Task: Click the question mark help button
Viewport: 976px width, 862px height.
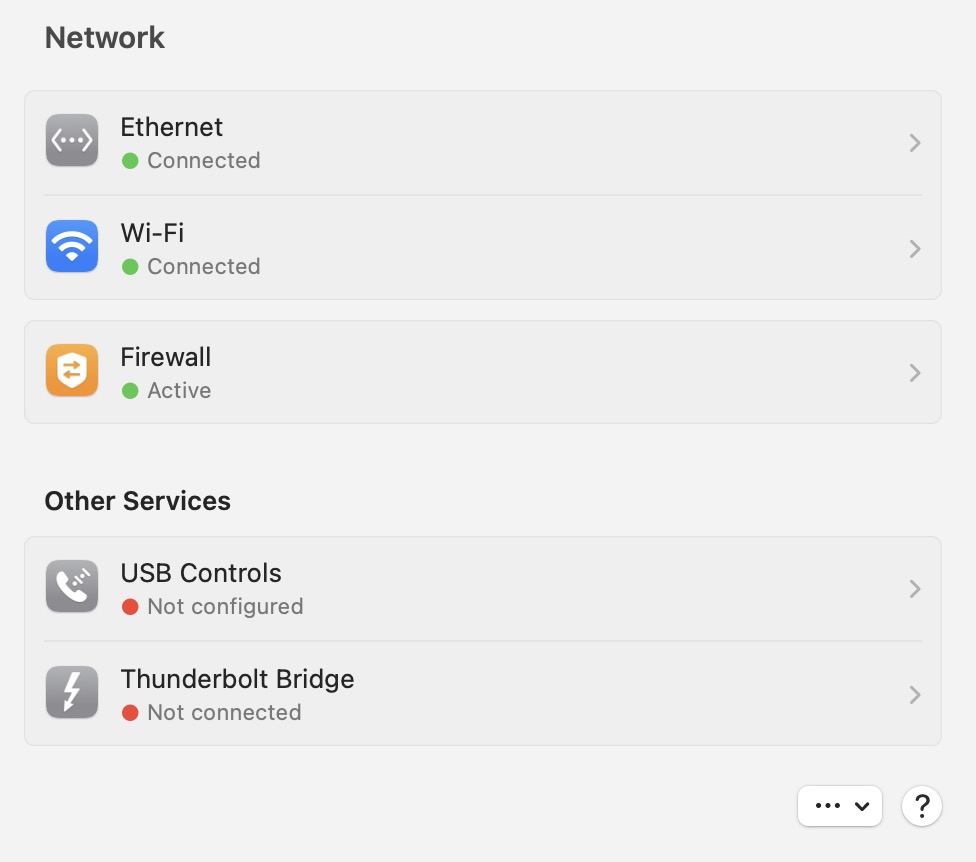Action: click(922, 806)
